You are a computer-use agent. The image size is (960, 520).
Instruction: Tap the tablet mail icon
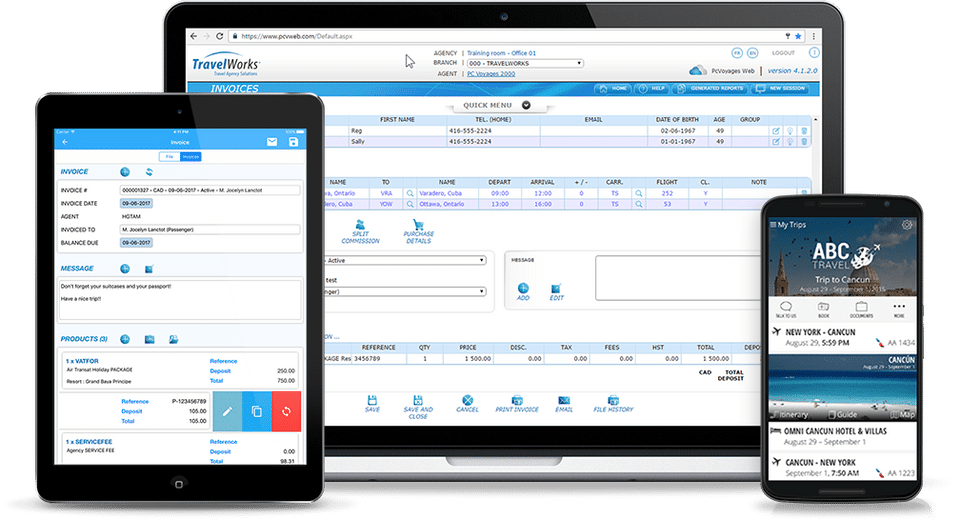[272, 142]
